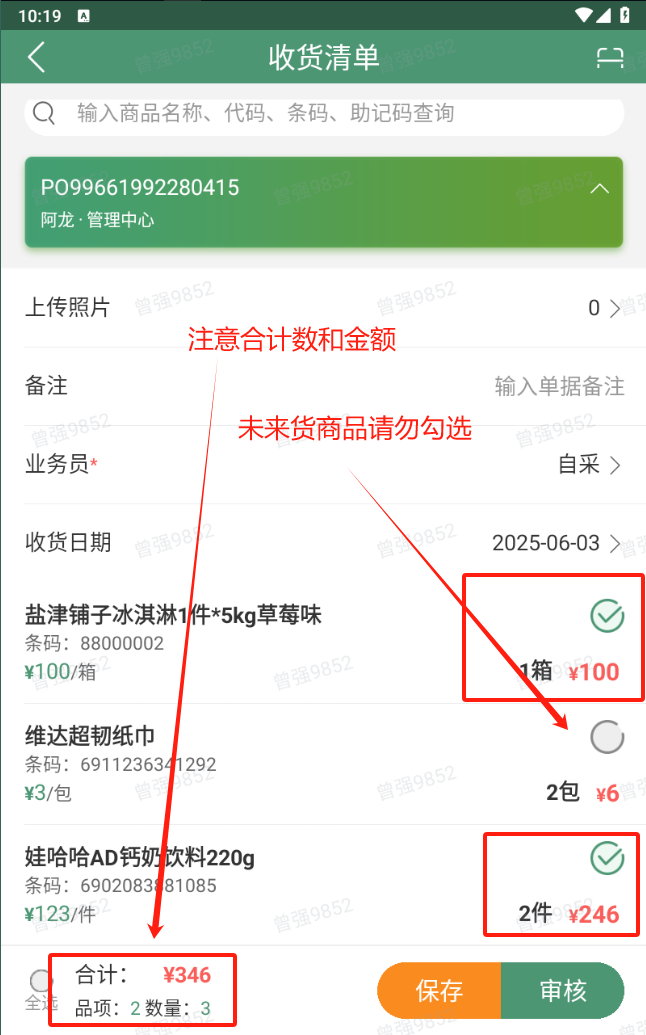Viewport: 646px width, 1035px height.
Task: Tap the back arrow in header
Action: pos(36,57)
